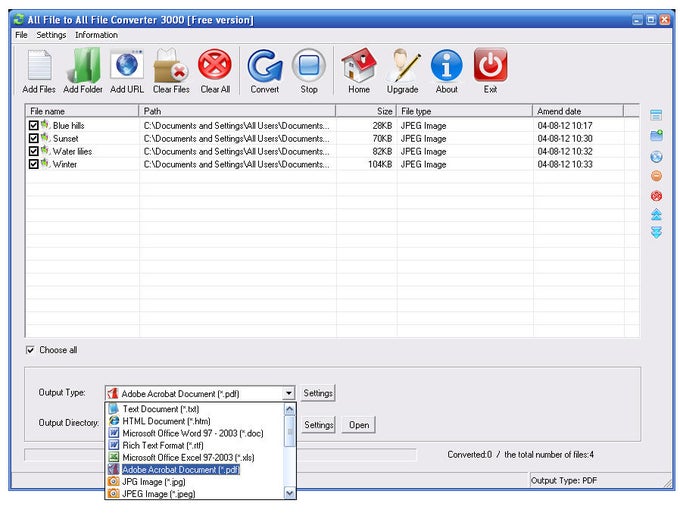Select the Blue hills file name
Image resolution: width=680 pixels, height=516 pixels.
pos(69,126)
